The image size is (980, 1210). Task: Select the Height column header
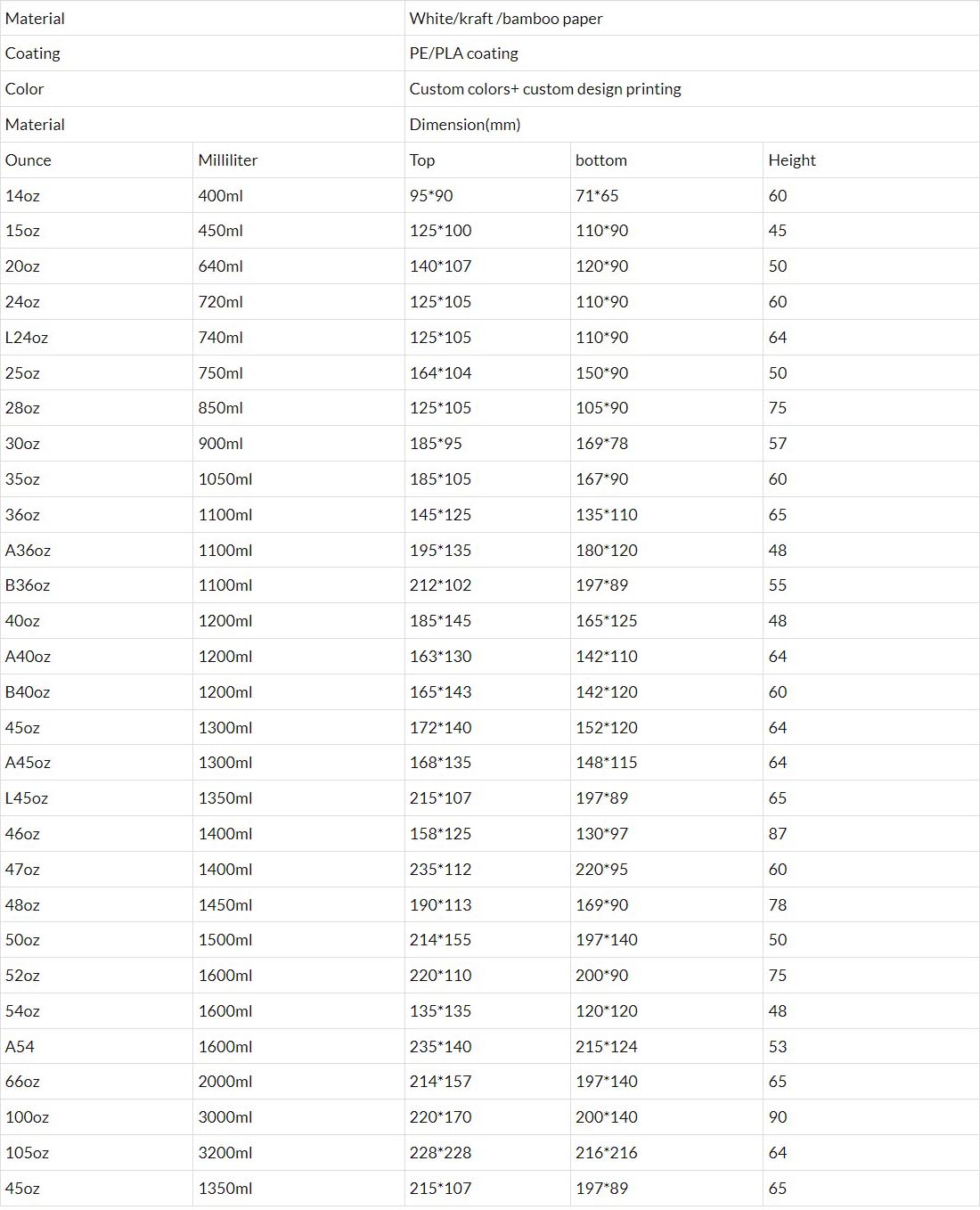[792, 160]
